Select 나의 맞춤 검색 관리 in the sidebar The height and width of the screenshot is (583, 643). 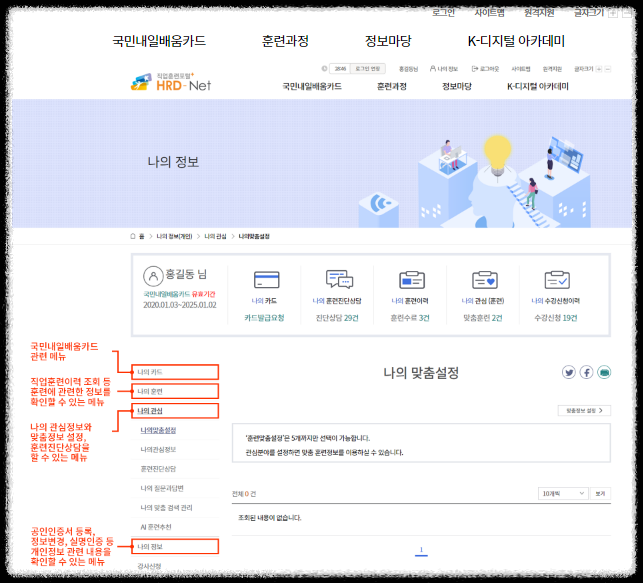point(166,508)
